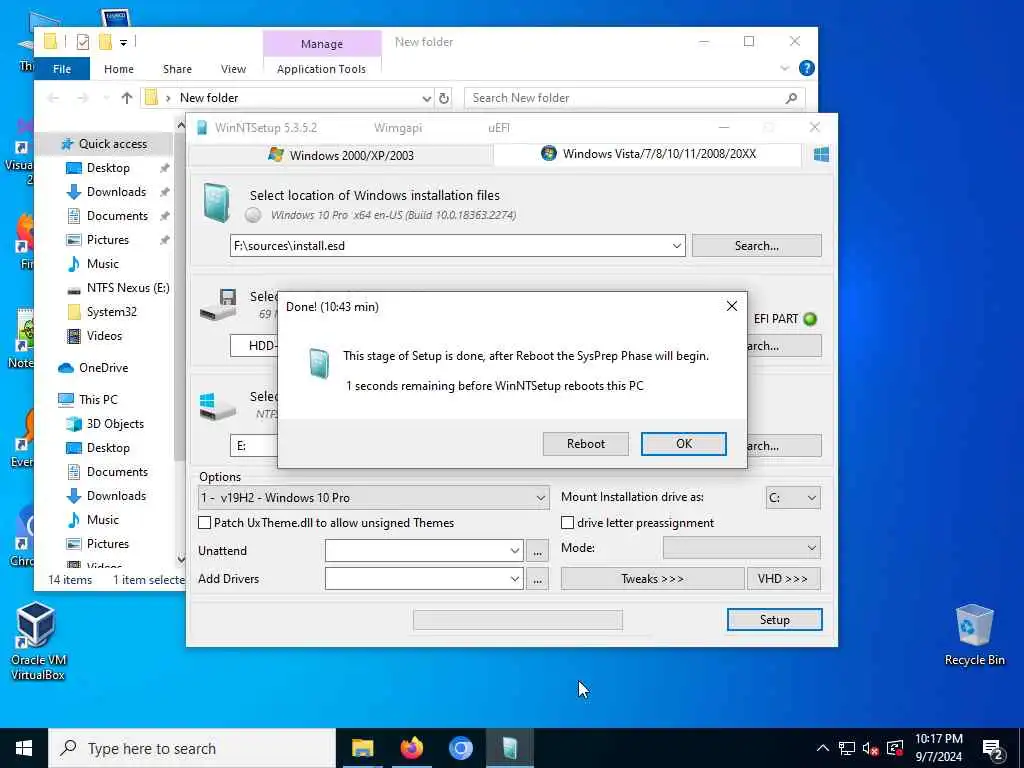
Task: Switch to Windows 2000/XP/2003 tab
Action: coord(340,155)
